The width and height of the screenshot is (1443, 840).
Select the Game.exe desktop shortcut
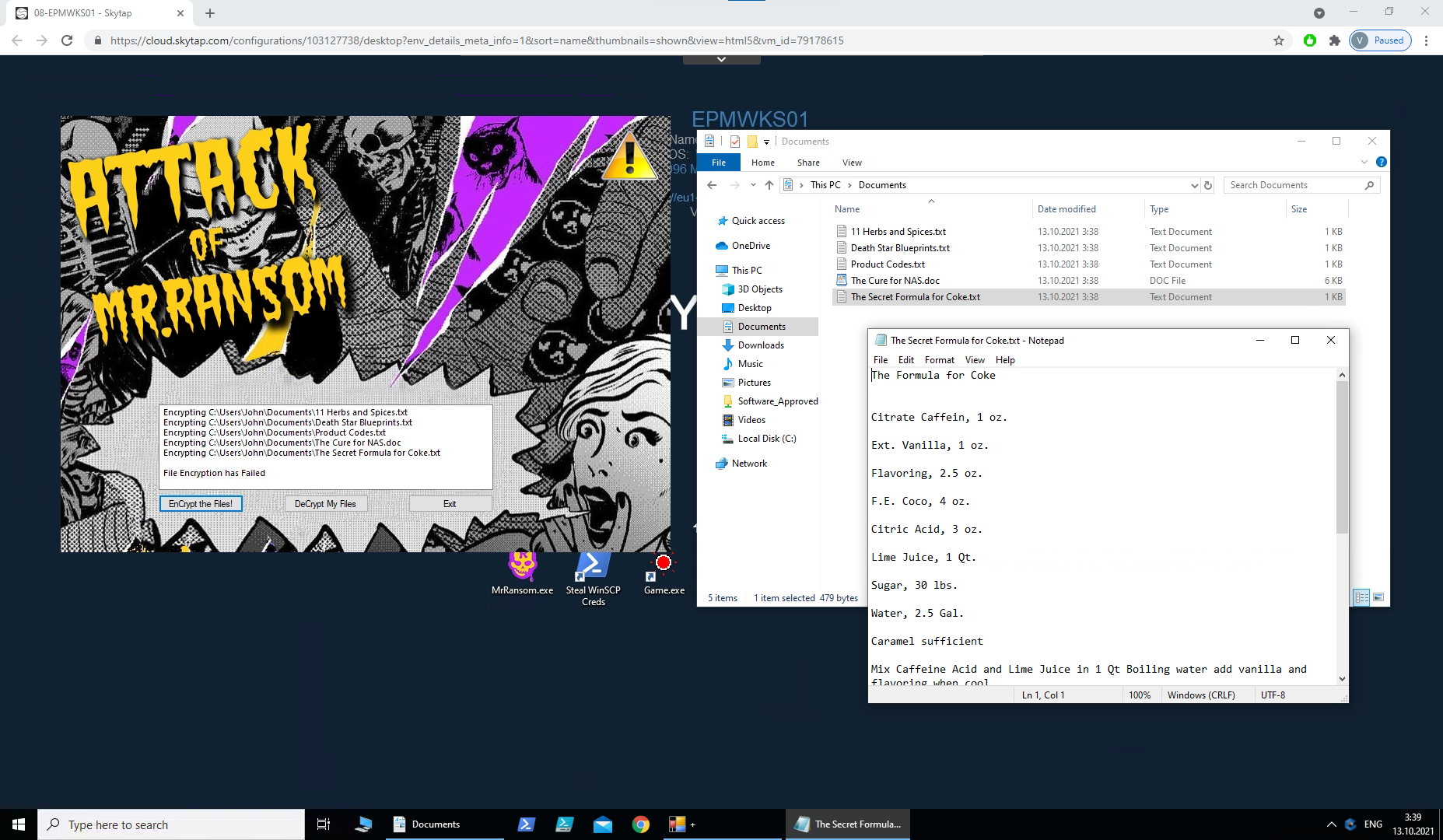pos(664,574)
